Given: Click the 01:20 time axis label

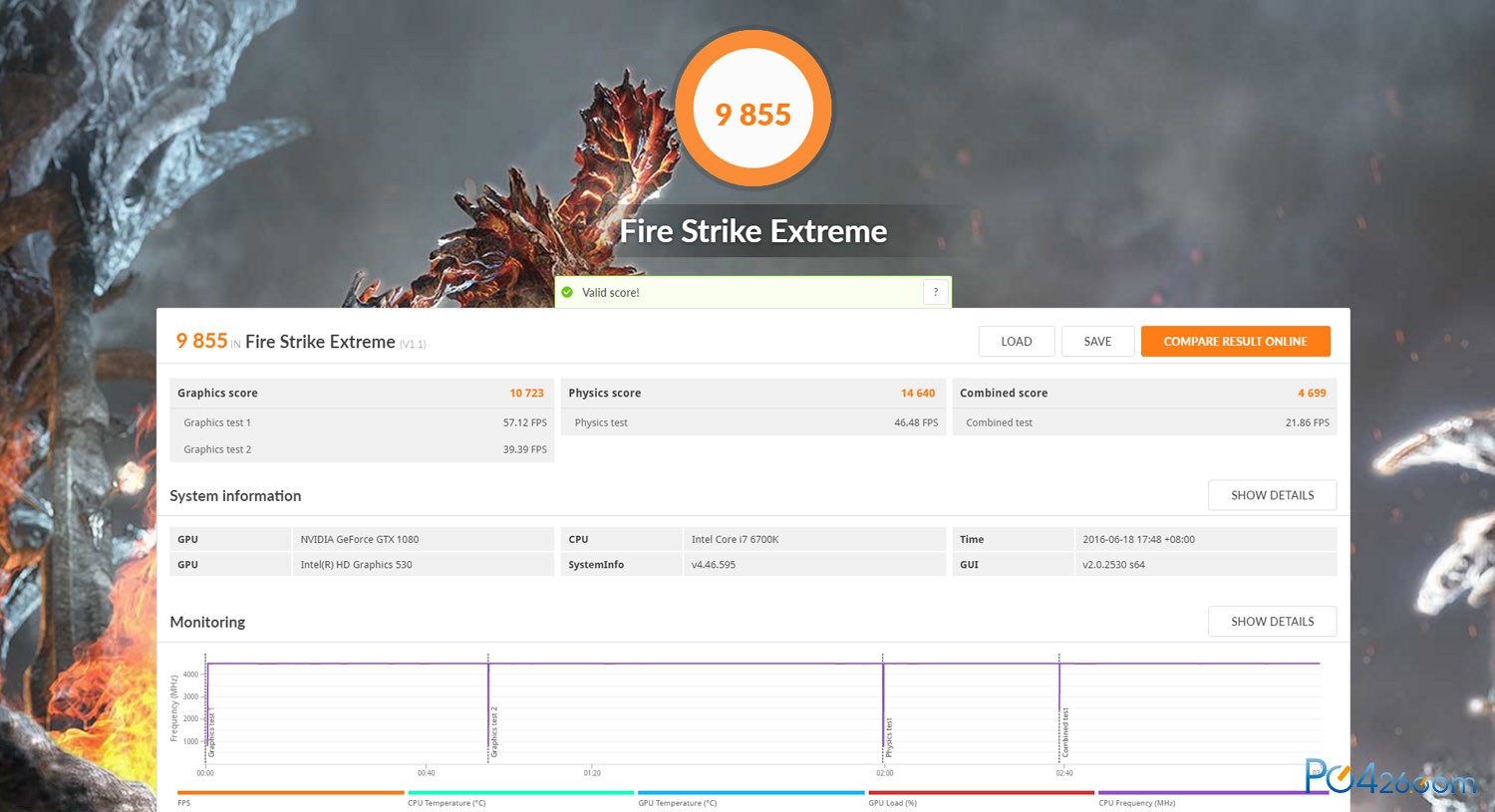Looking at the screenshot, I should [592, 773].
